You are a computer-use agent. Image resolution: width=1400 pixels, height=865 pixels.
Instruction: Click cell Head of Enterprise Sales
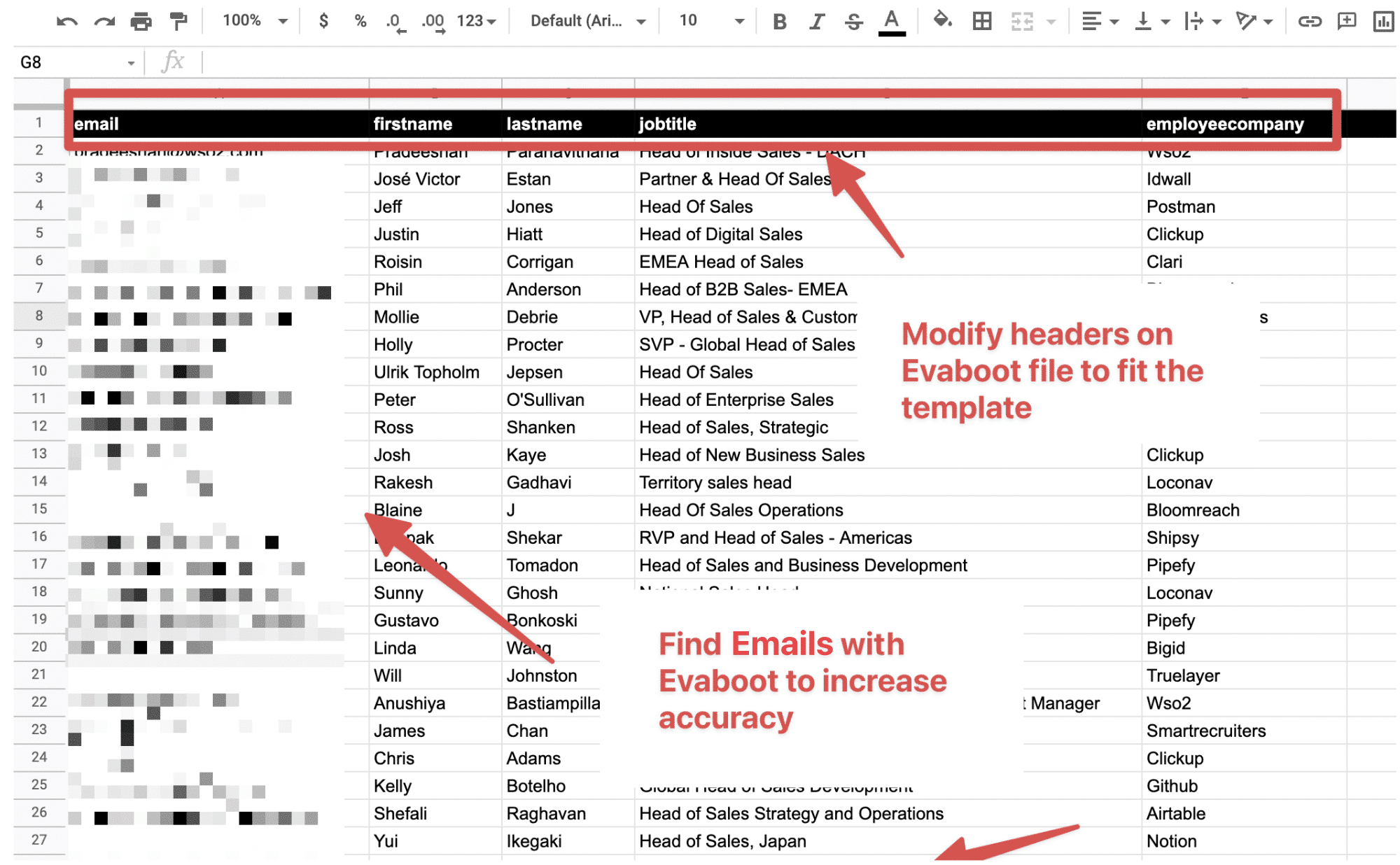coord(747,400)
